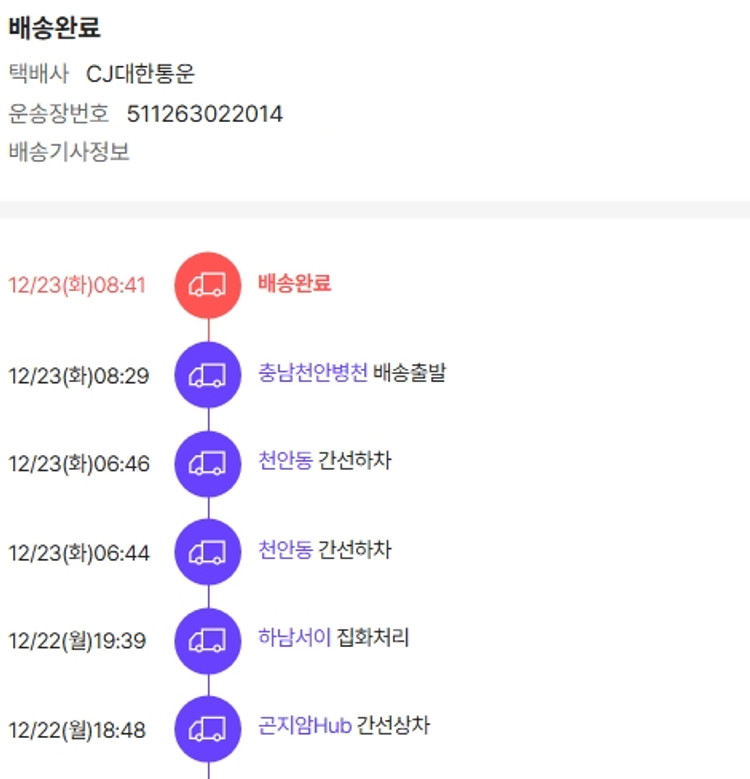
Task: Tap the truck icon at 06:46 천안동 간선하차
Action: 208,463
